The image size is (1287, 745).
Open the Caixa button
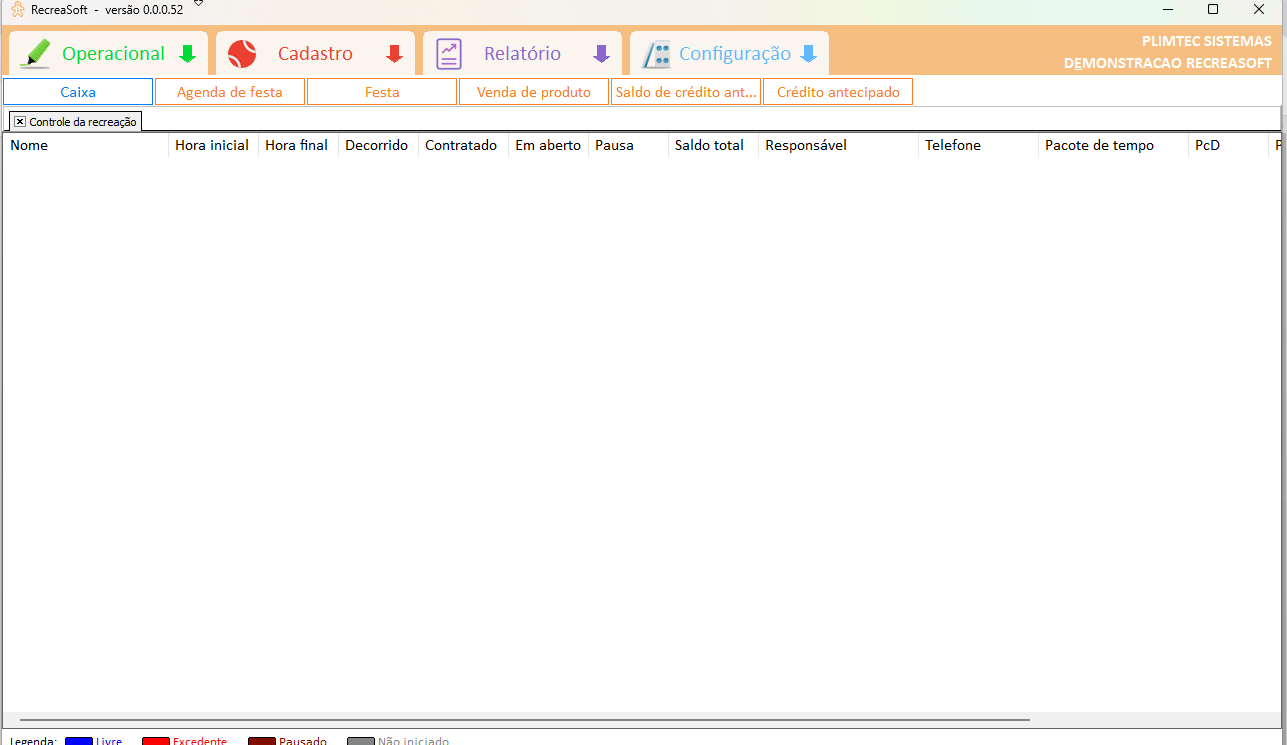78,92
